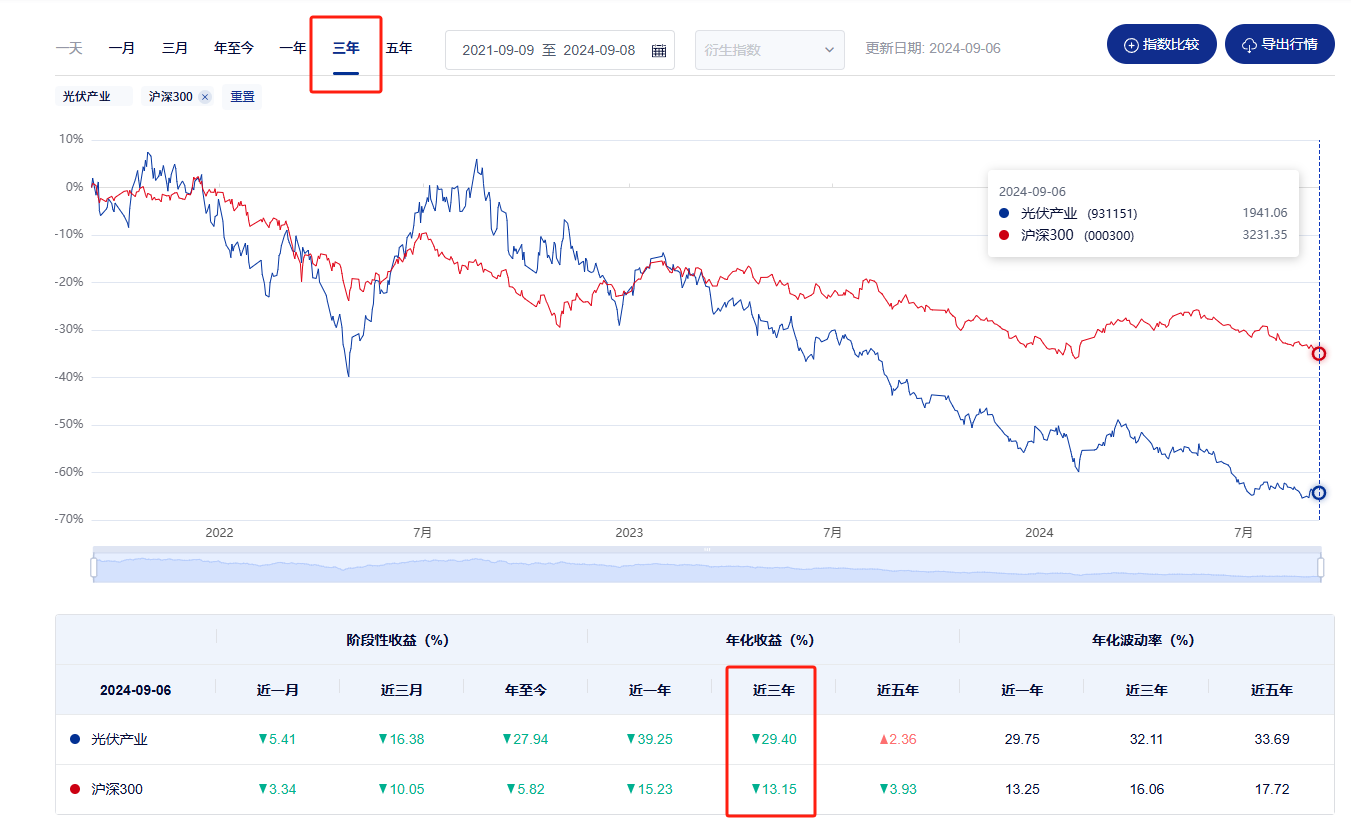Viewport: 1351px width, 826px height.
Task: Remove the 沪深300 tag via its × icon
Action: tap(205, 96)
